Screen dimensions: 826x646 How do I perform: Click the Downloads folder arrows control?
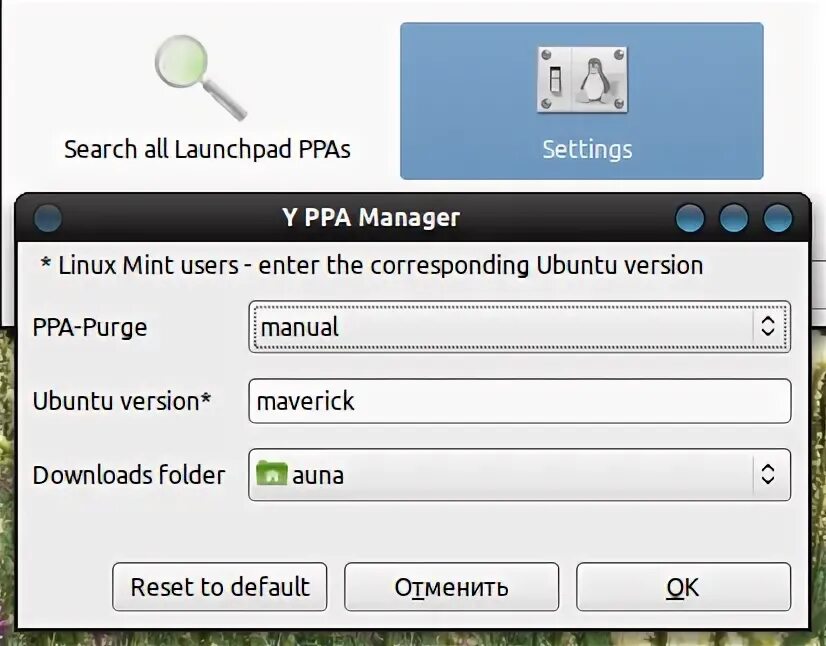coord(767,475)
